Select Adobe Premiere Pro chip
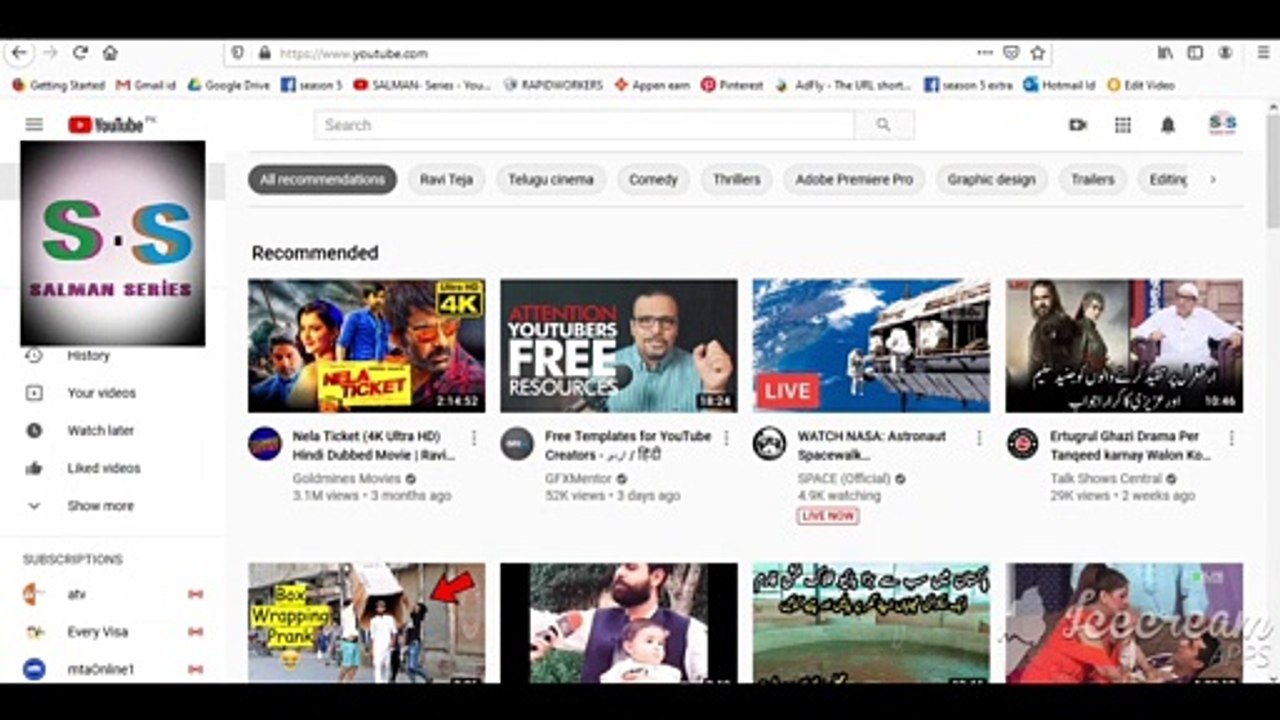 pyautogui.click(x=854, y=180)
